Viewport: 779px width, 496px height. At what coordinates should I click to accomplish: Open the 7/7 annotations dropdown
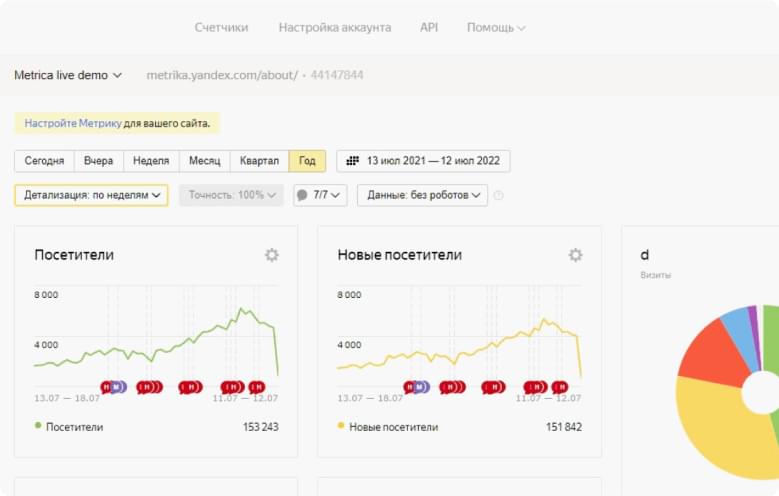(x=320, y=195)
